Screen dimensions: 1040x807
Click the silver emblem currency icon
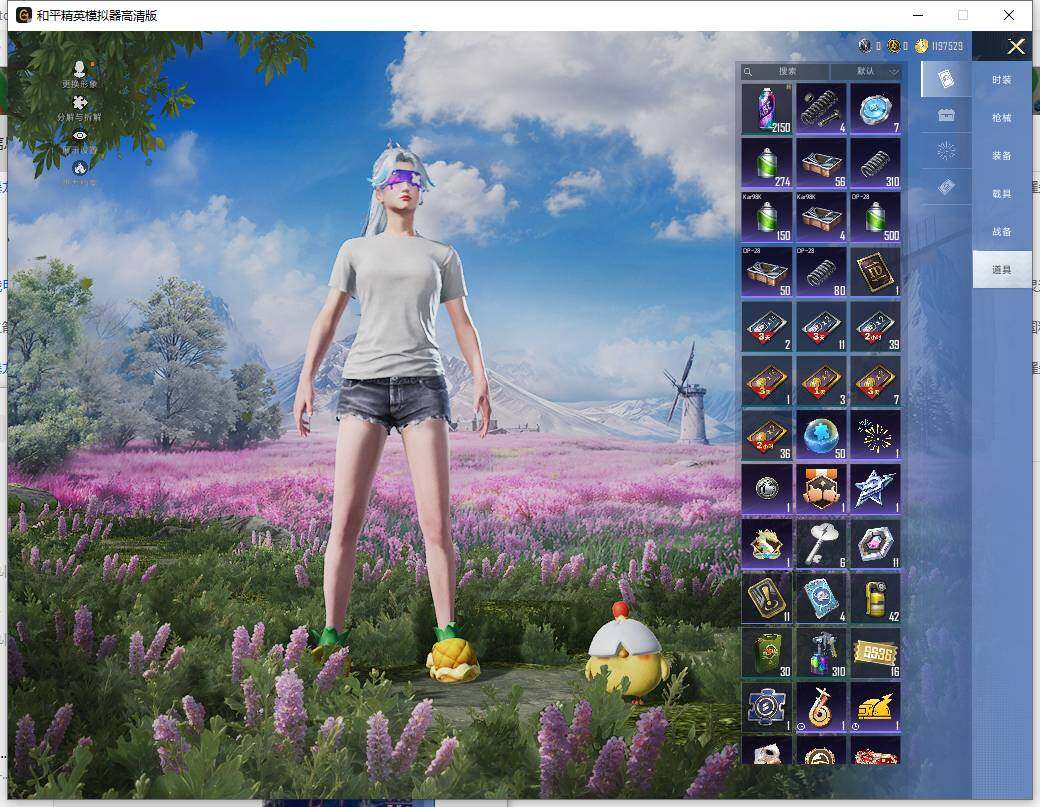(x=864, y=46)
